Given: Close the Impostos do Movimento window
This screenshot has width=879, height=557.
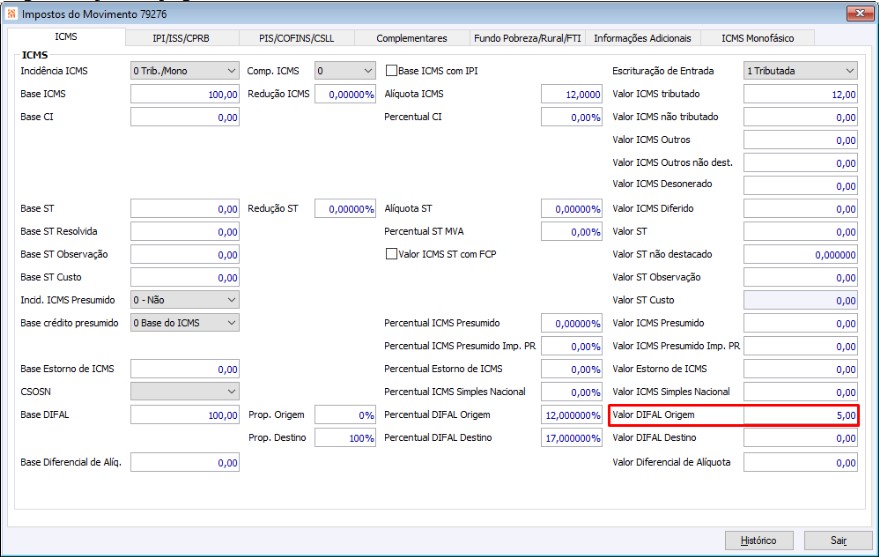Looking at the screenshot, I should (x=859, y=13).
